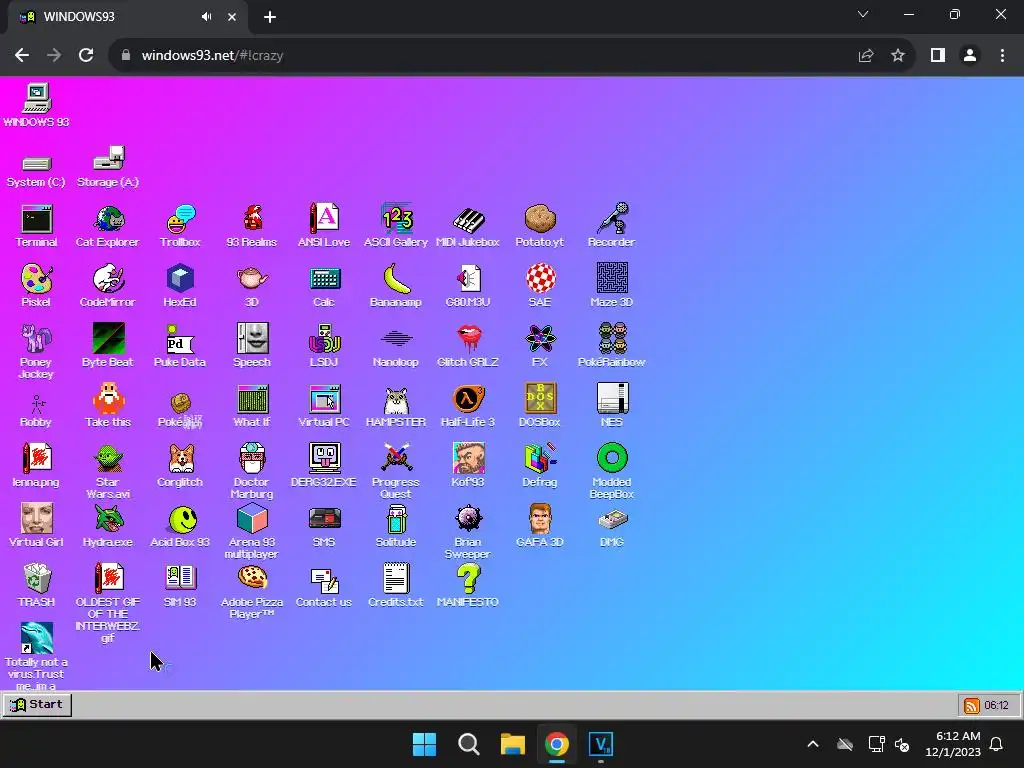Select the 93 Realms icon
The height and width of the screenshot is (768, 1024).
252,226
